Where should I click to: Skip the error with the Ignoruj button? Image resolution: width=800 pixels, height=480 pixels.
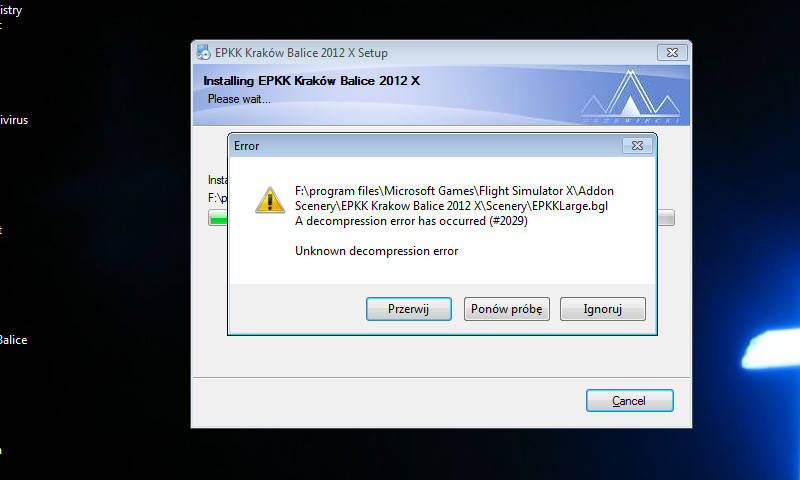pos(603,309)
